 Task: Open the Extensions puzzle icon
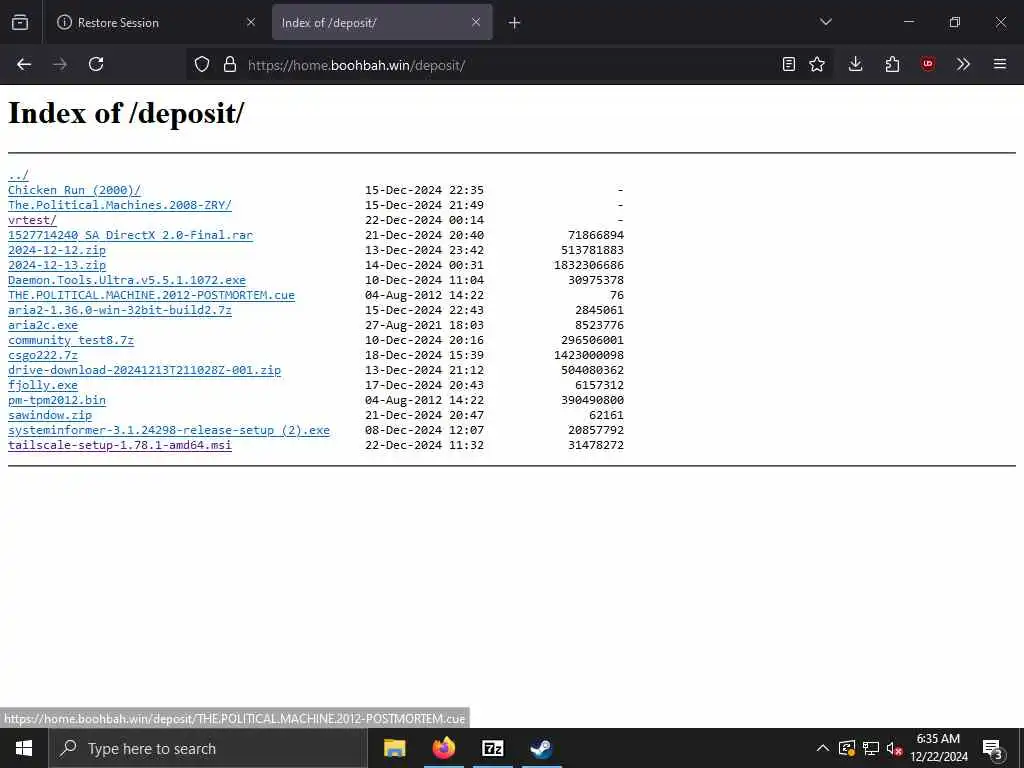tap(892, 64)
